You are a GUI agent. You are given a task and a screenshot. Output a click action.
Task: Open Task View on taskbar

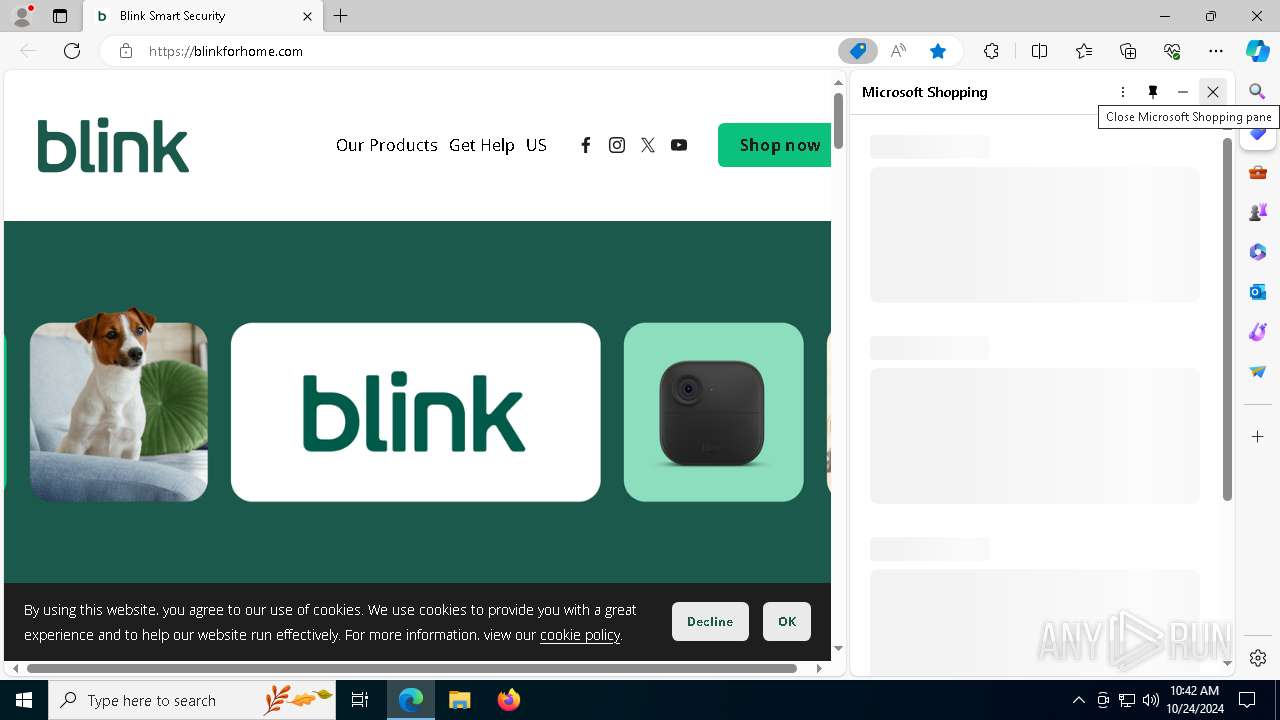tap(360, 700)
